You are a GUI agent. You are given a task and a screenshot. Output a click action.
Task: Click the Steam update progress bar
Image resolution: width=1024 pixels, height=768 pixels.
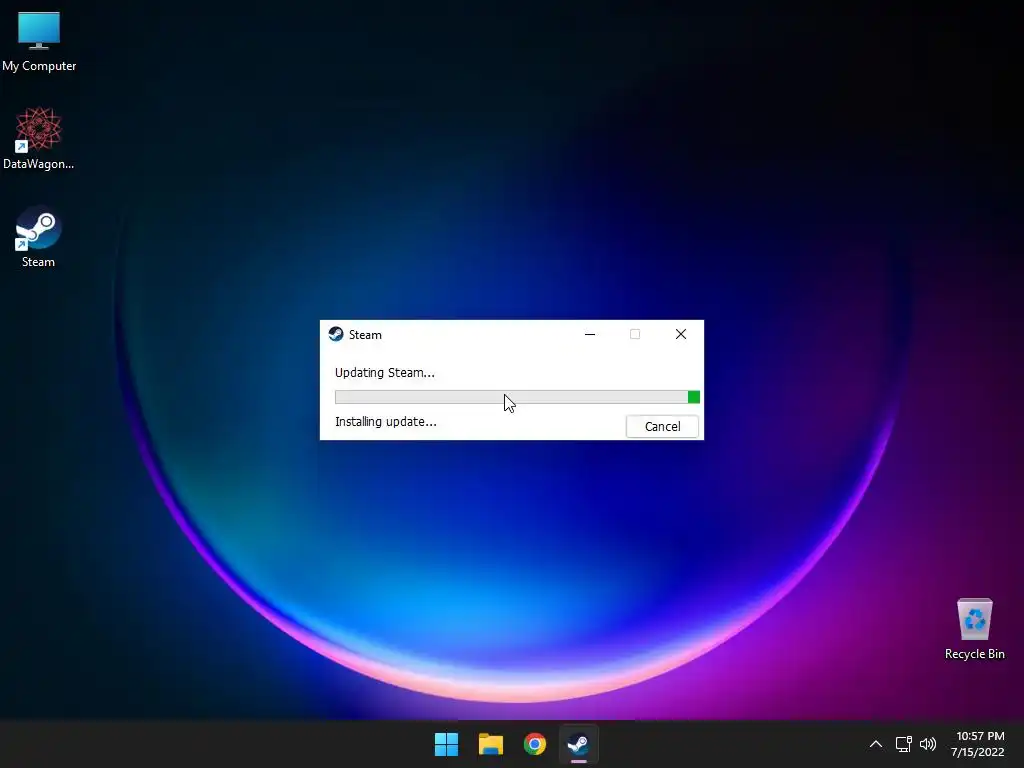[x=517, y=397]
